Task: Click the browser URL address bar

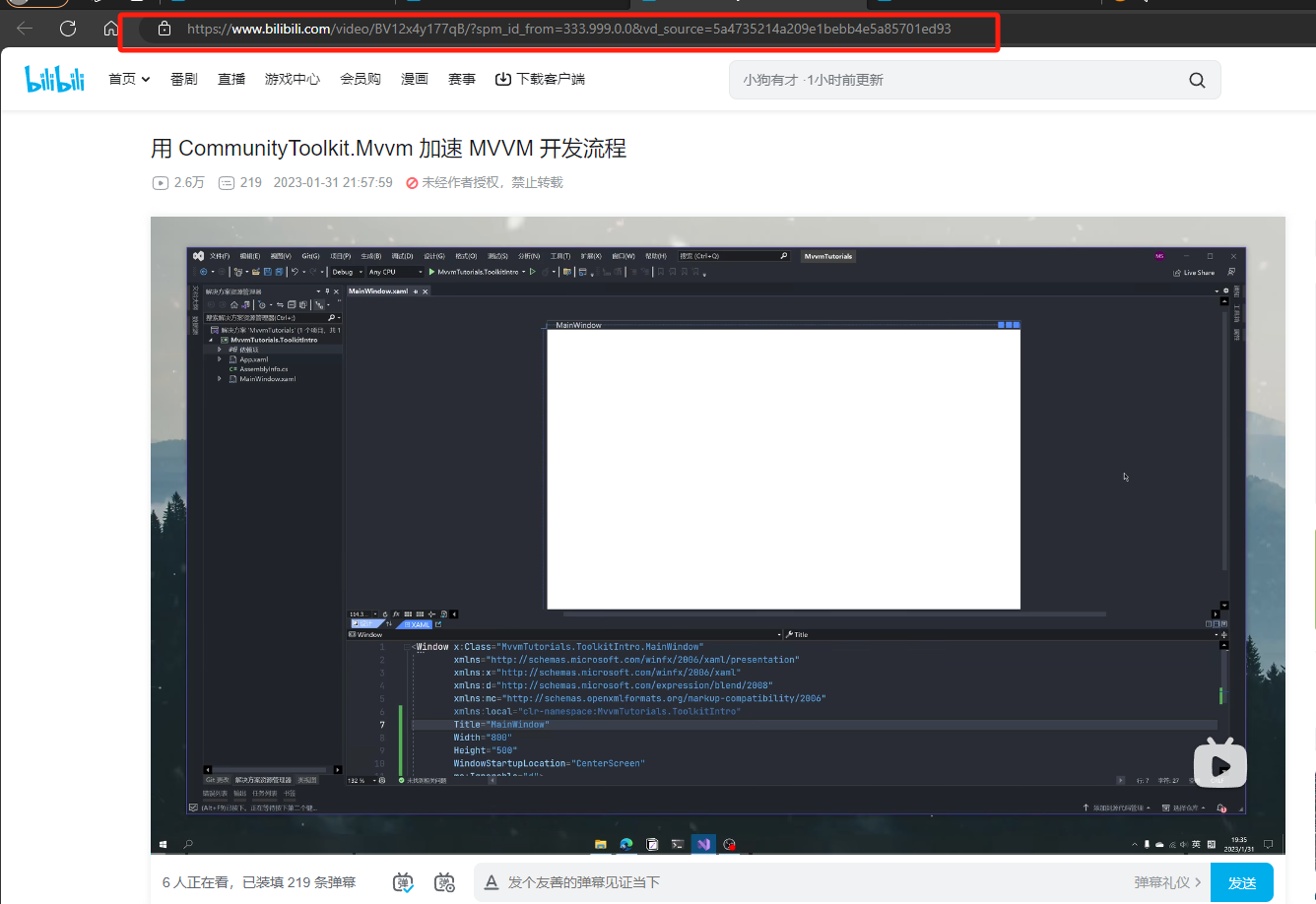Action: pos(569,30)
